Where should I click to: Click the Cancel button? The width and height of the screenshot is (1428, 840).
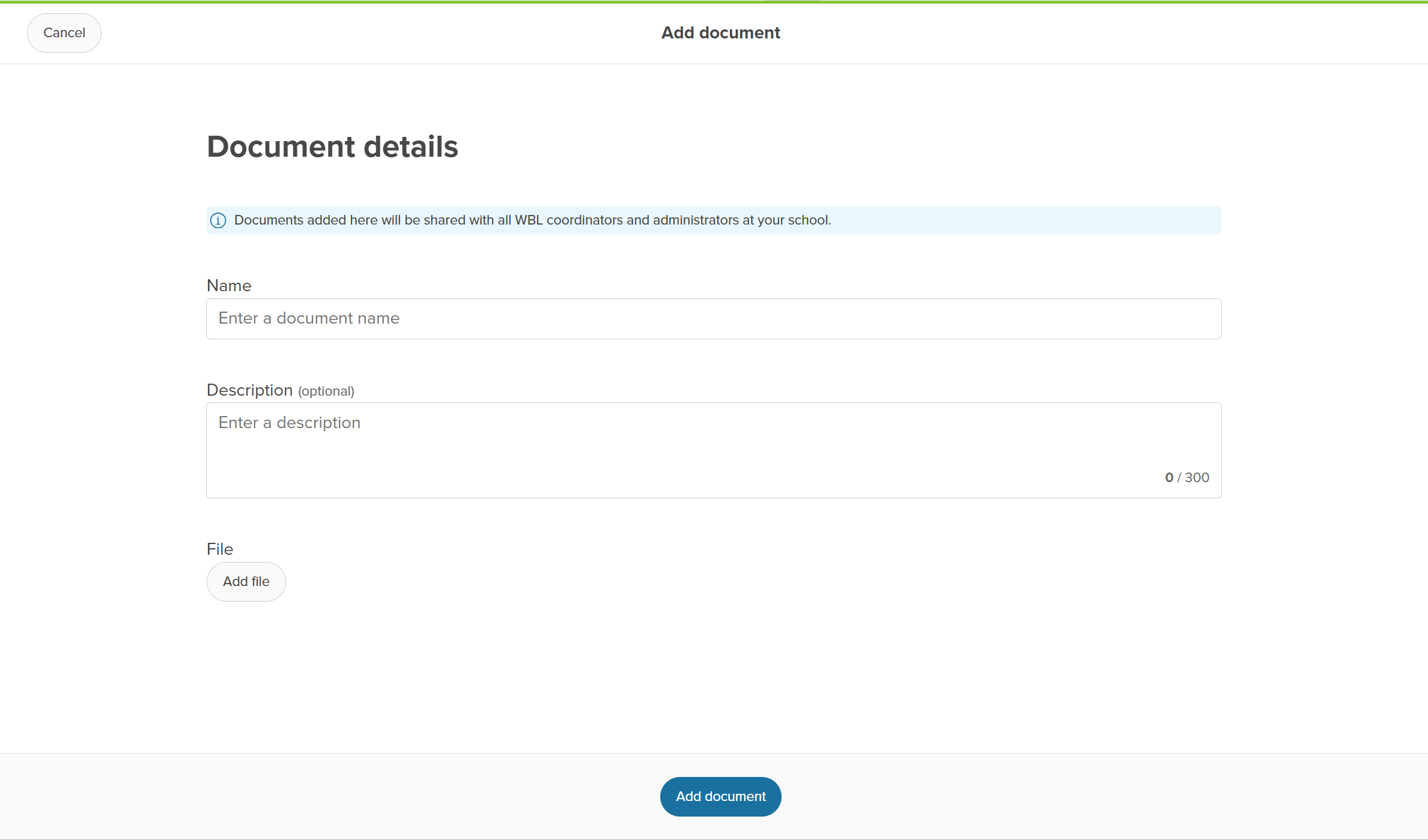(x=64, y=33)
